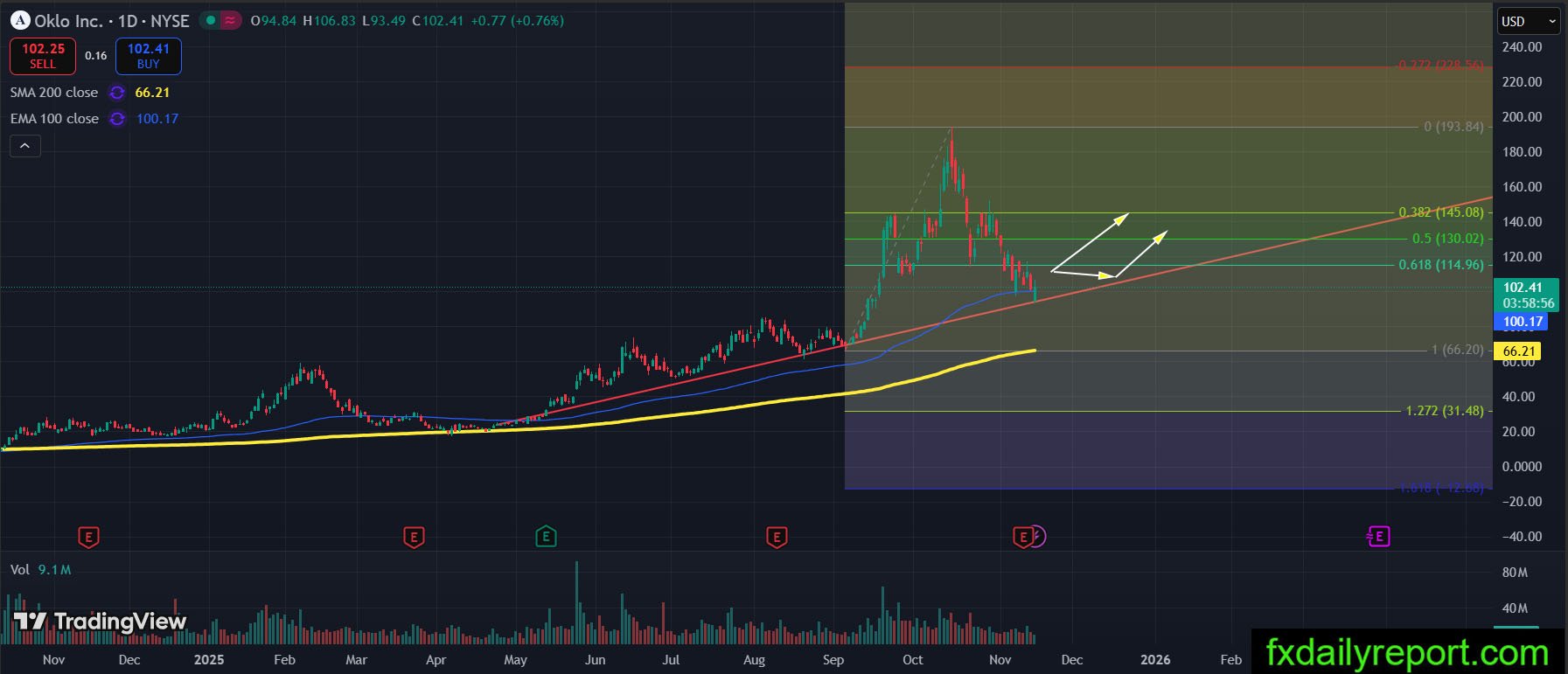This screenshot has height=674, width=1568.
Task: Click the purple refresh icon beside EMA 100
Action: pos(117,119)
